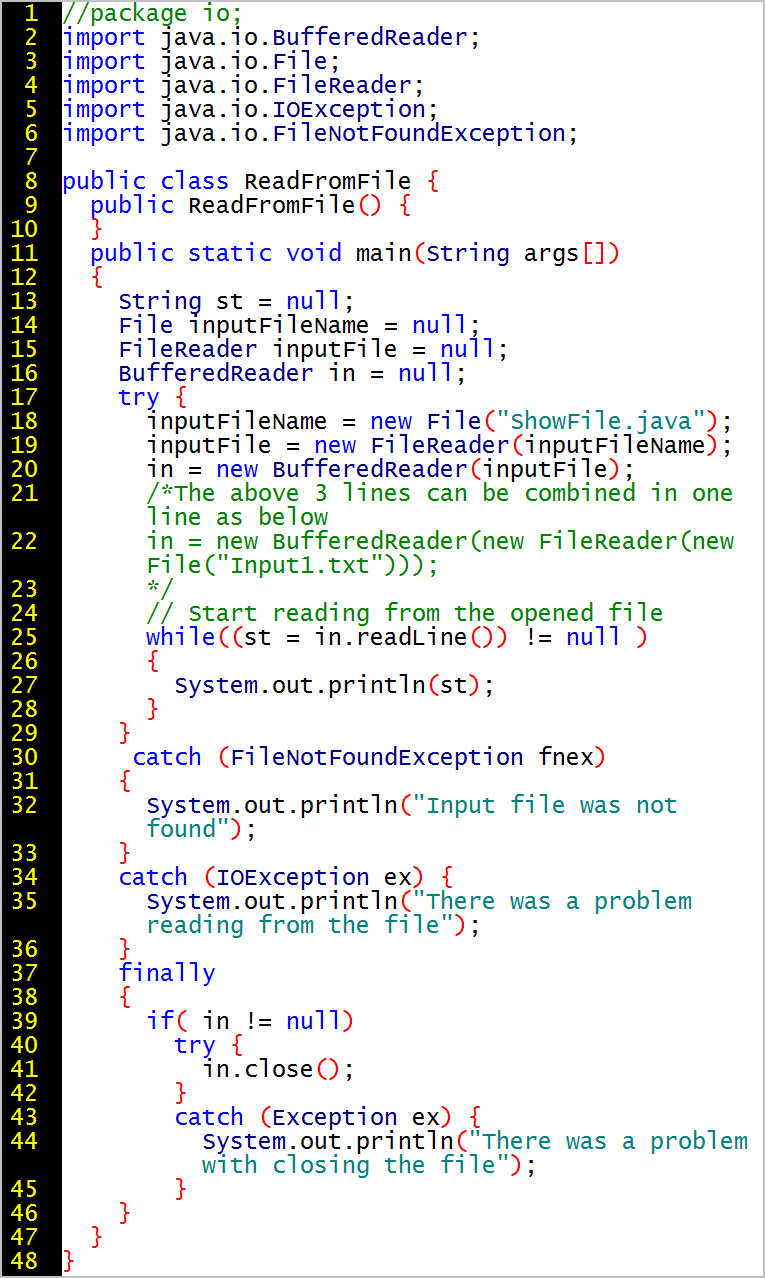
Task: Click the "catch (IOException ex) {" line
Action: (285, 878)
